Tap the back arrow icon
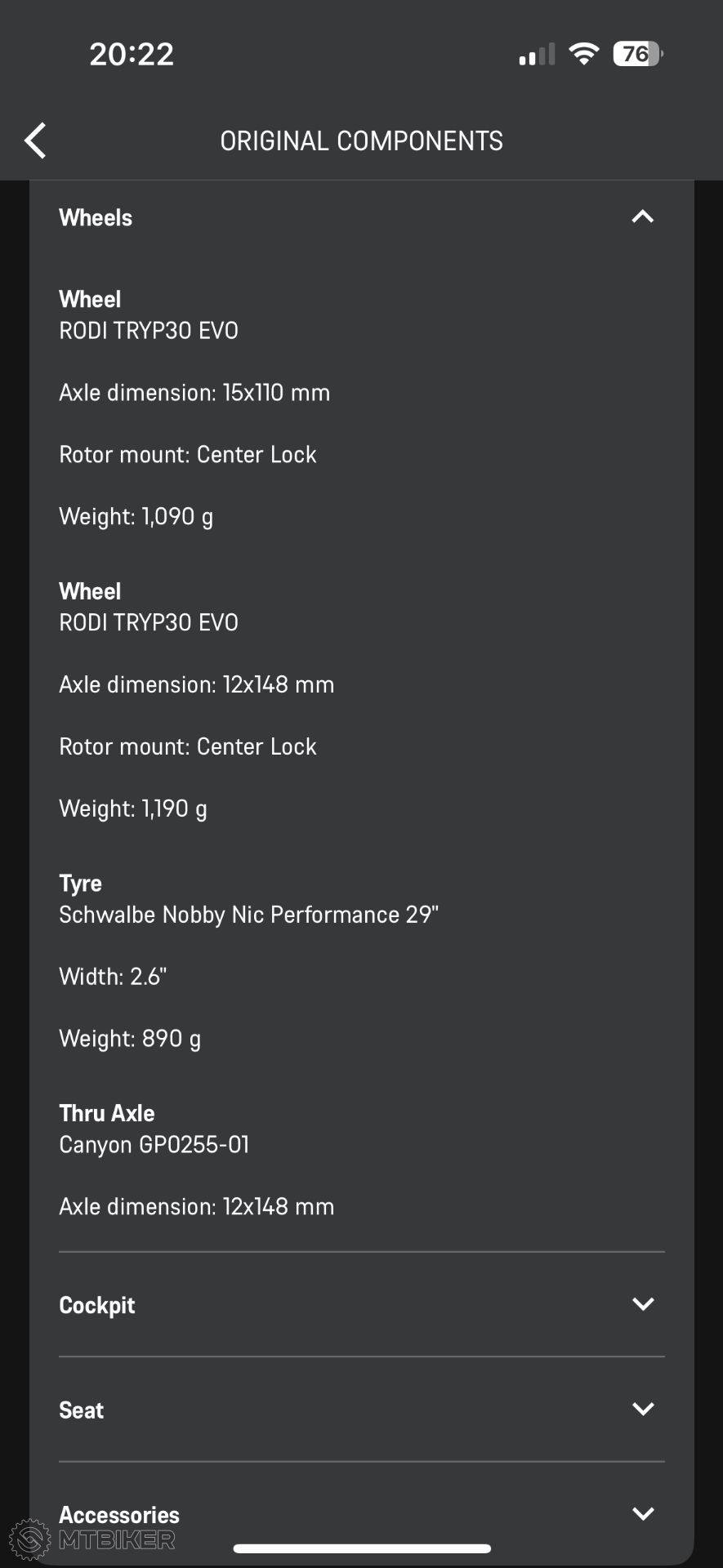Image resolution: width=723 pixels, height=1568 pixels. pos(35,140)
